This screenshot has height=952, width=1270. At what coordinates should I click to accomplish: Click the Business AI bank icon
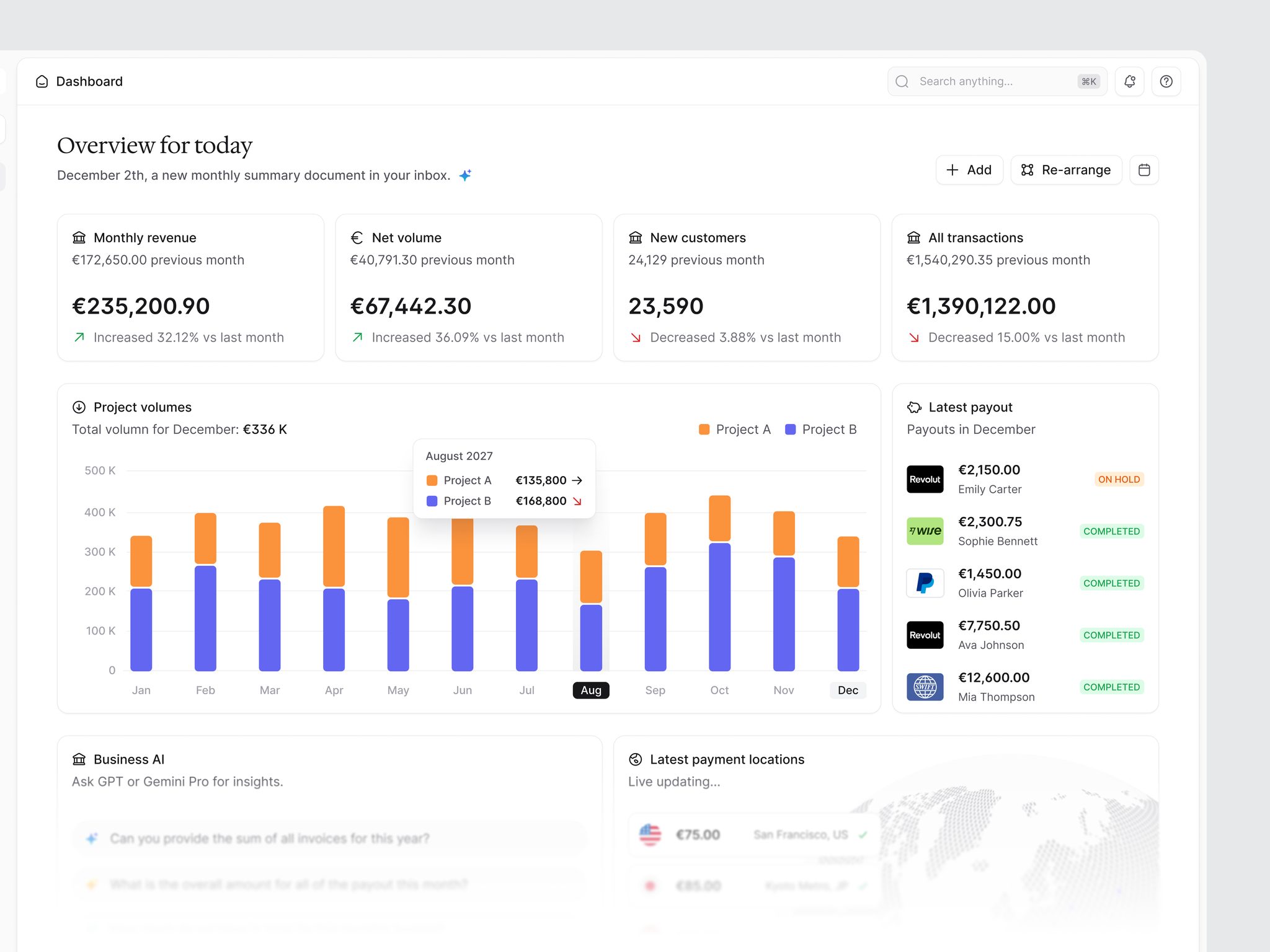(79, 759)
